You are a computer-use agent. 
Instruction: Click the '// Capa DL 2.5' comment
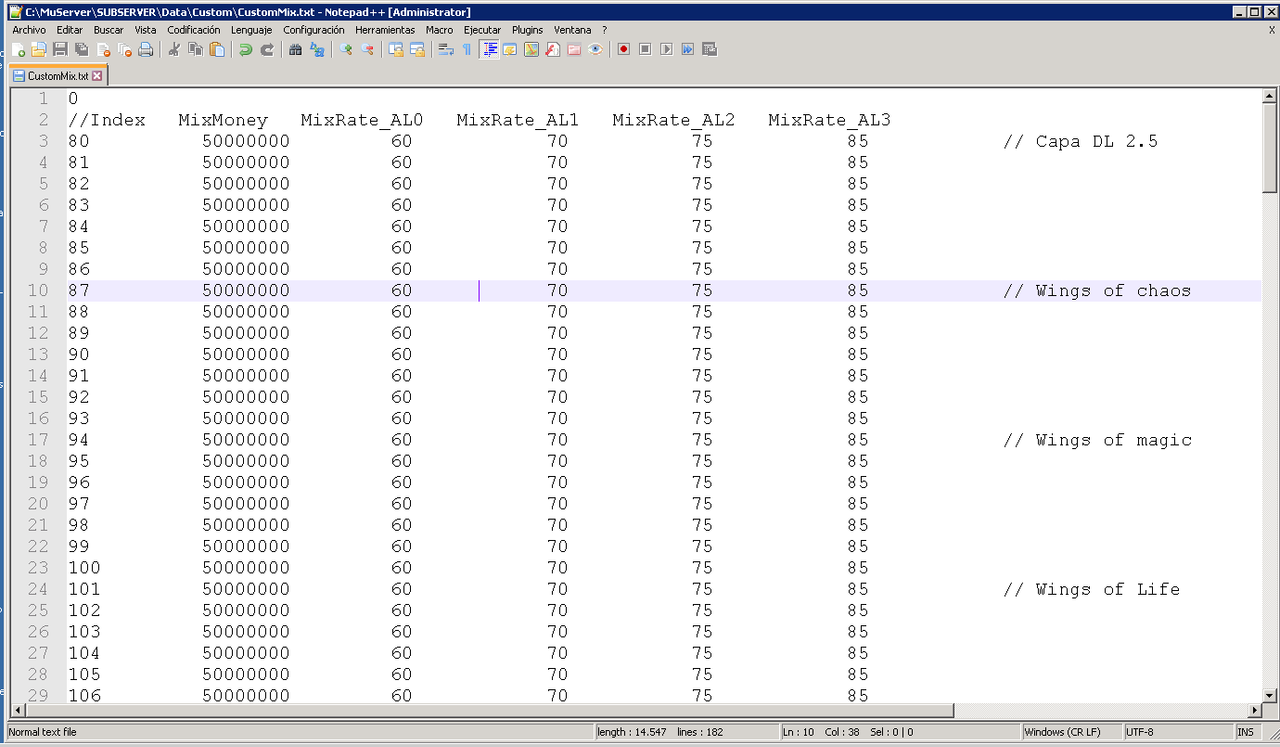tap(1080, 141)
